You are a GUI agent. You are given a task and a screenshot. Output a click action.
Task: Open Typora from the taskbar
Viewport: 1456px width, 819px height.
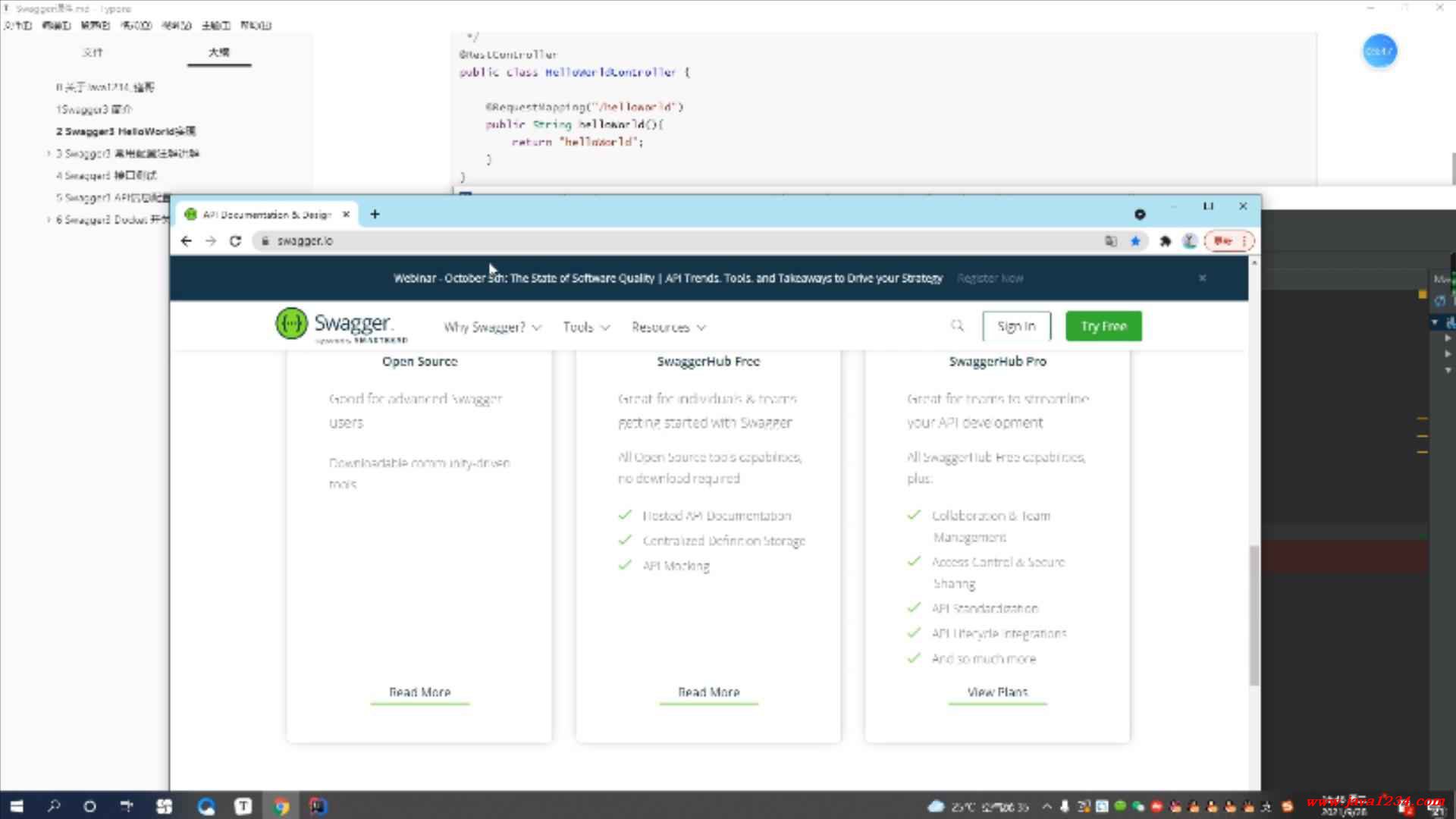tap(243, 806)
